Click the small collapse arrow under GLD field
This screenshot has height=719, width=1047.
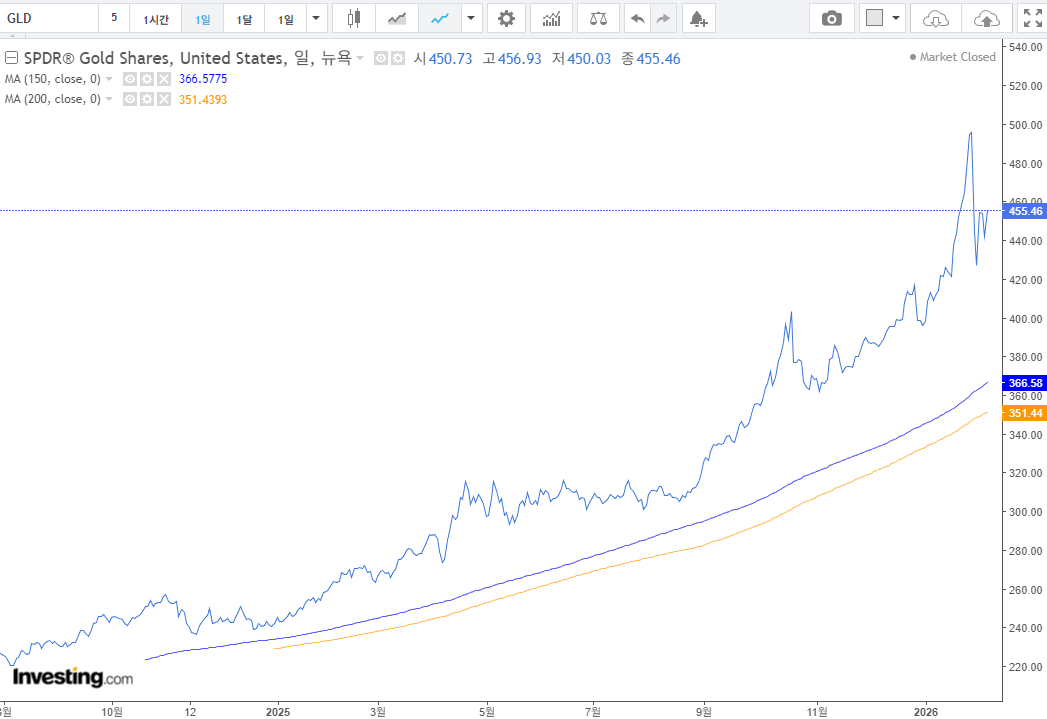pyautogui.click(x=13, y=35)
